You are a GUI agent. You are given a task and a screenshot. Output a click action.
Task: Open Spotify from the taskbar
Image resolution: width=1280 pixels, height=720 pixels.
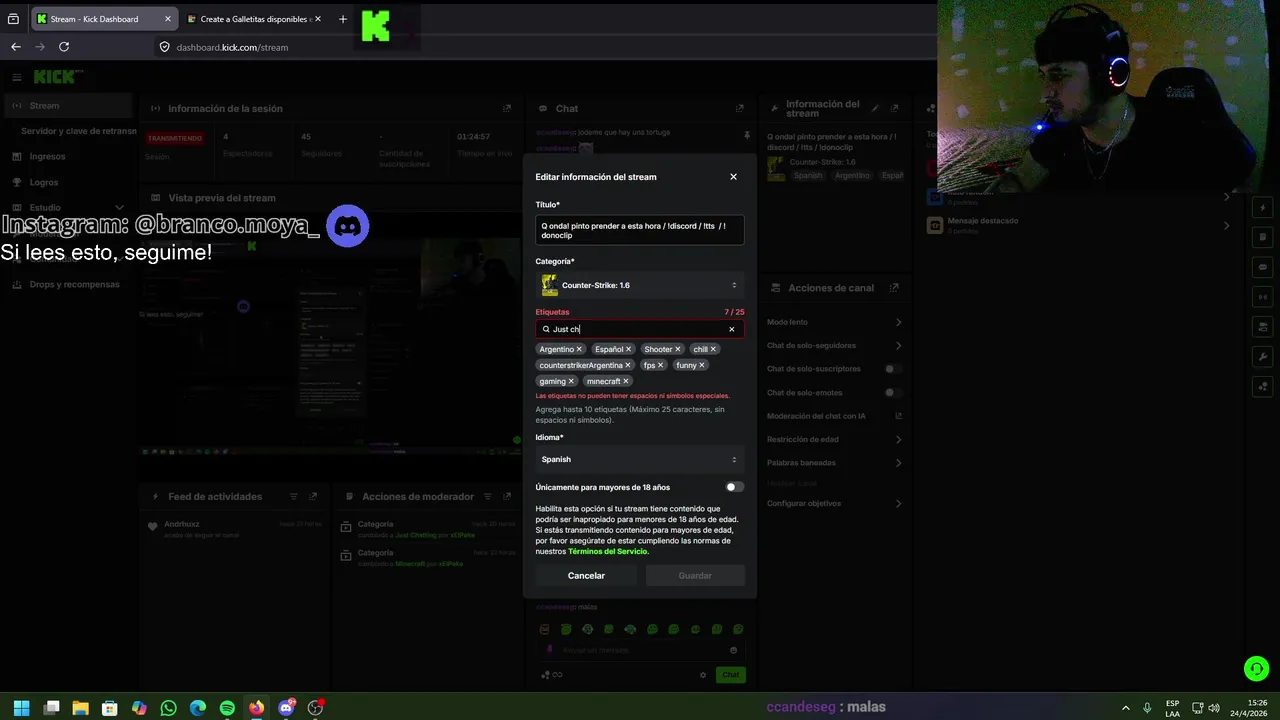coord(227,708)
